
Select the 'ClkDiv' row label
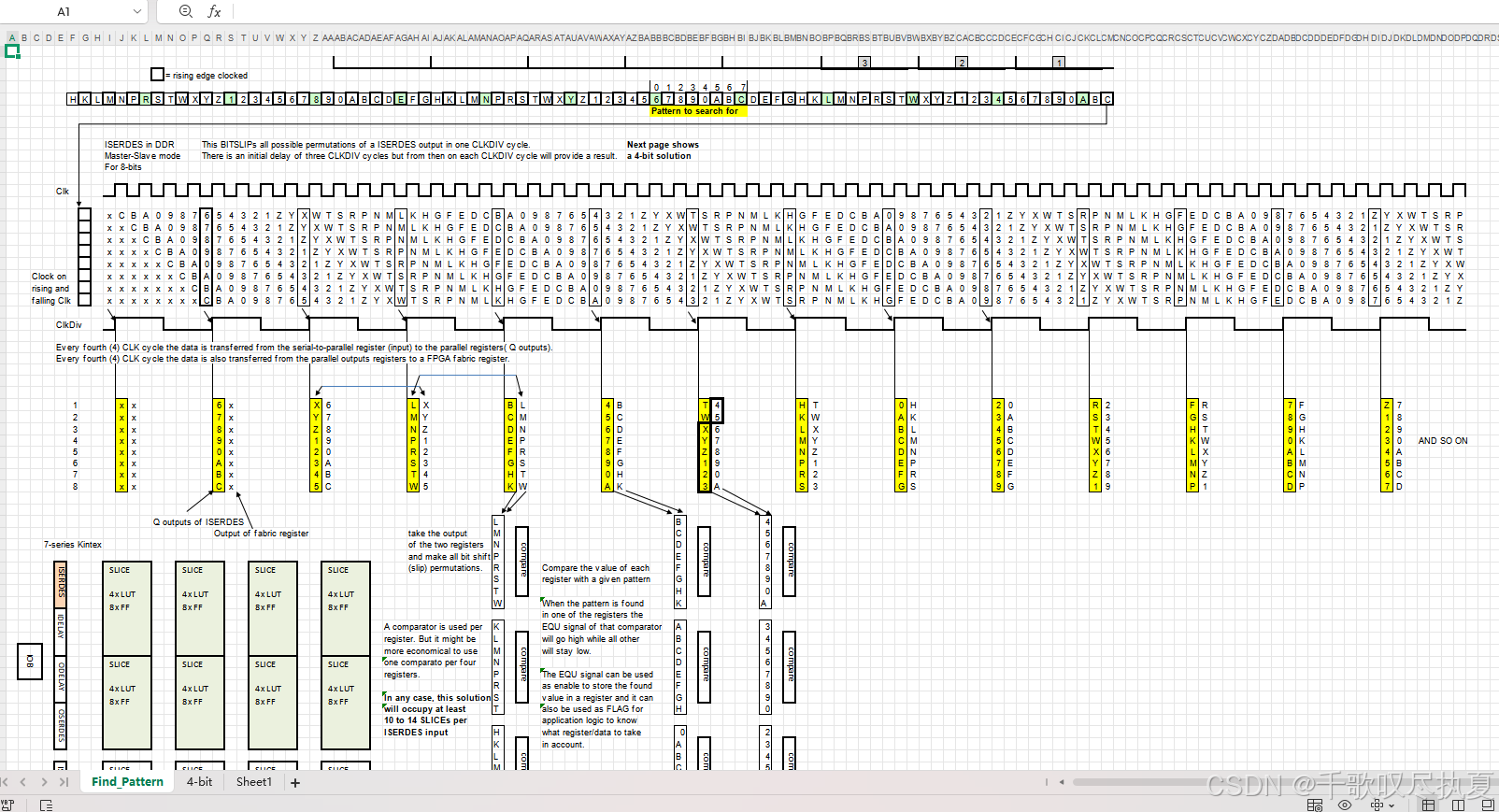point(69,325)
